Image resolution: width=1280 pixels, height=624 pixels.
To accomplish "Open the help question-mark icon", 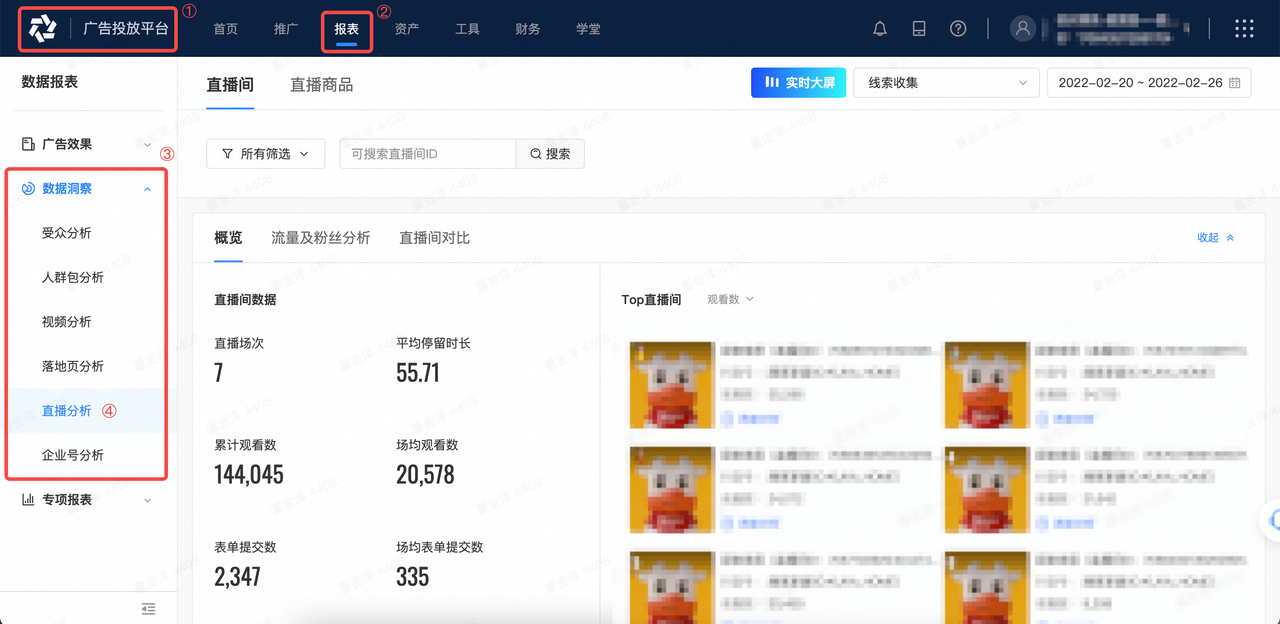I will (x=958, y=28).
